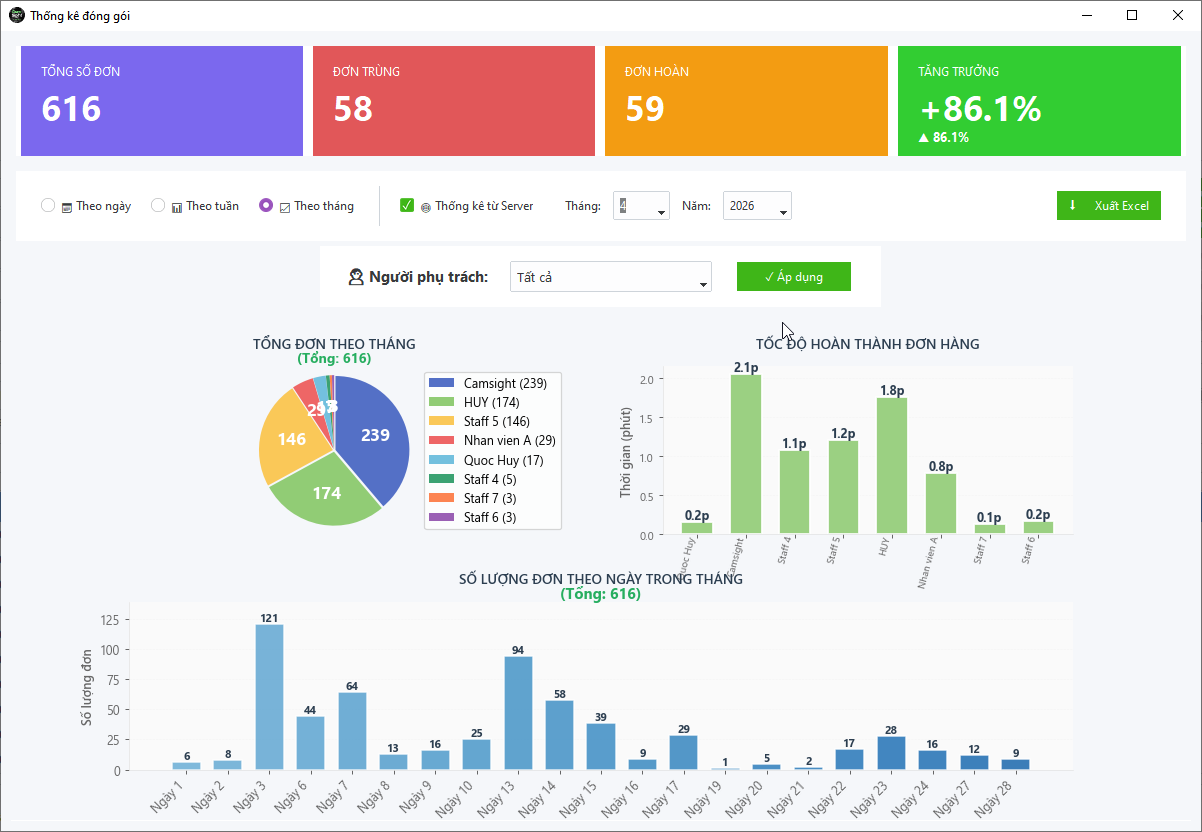Select the Theo ngày radio button
The height and width of the screenshot is (832, 1202).
click(x=48, y=205)
